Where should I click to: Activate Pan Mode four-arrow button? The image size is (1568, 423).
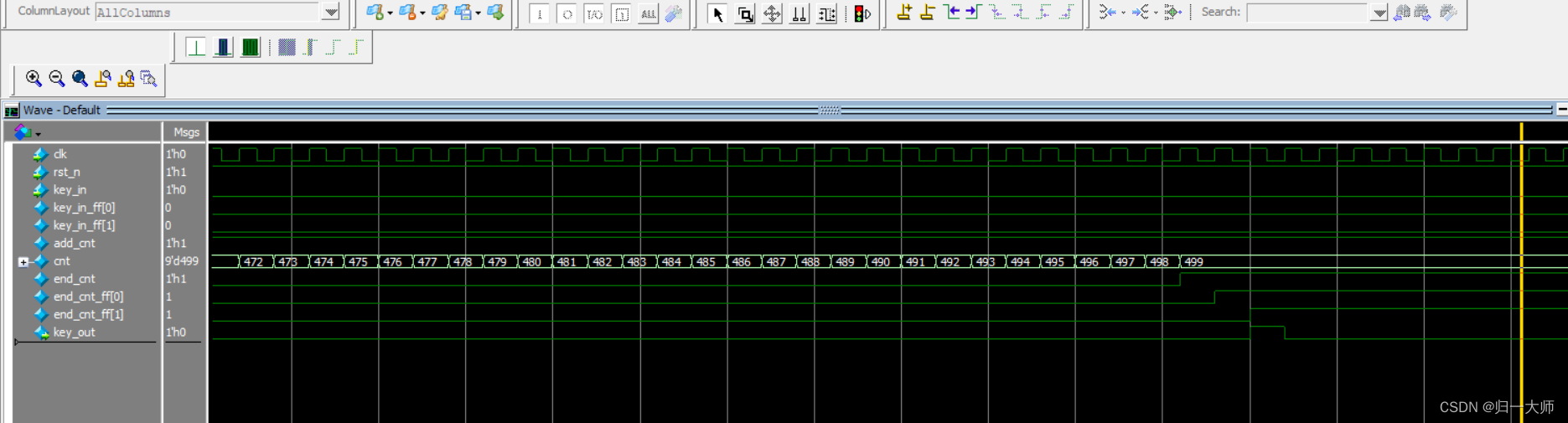tap(772, 14)
